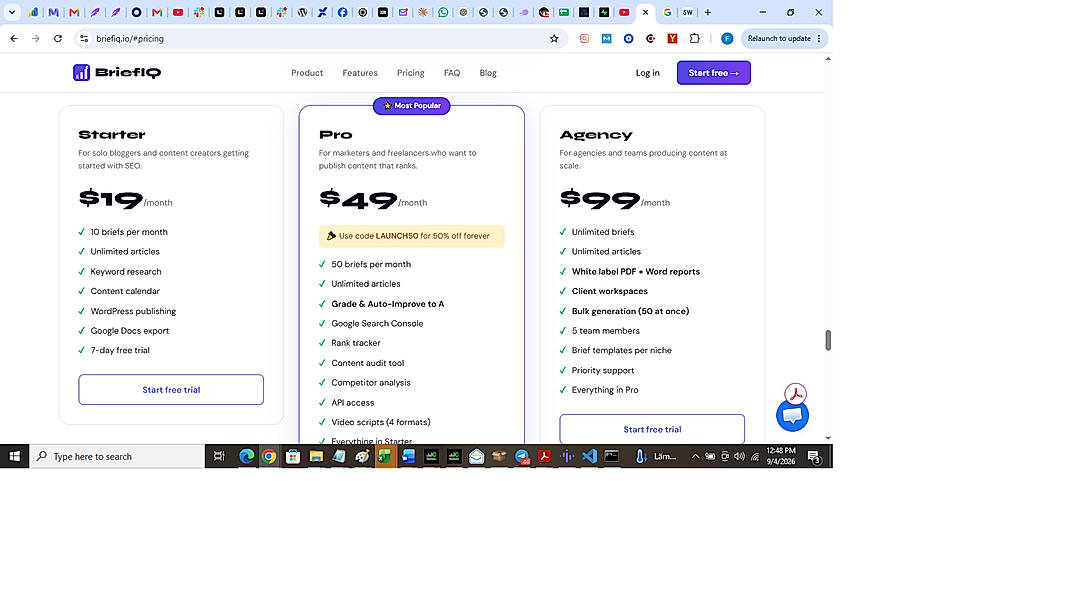The width and height of the screenshot is (1070, 602).
Task: Click the BriefIQ logo
Action: click(x=117, y=72)
